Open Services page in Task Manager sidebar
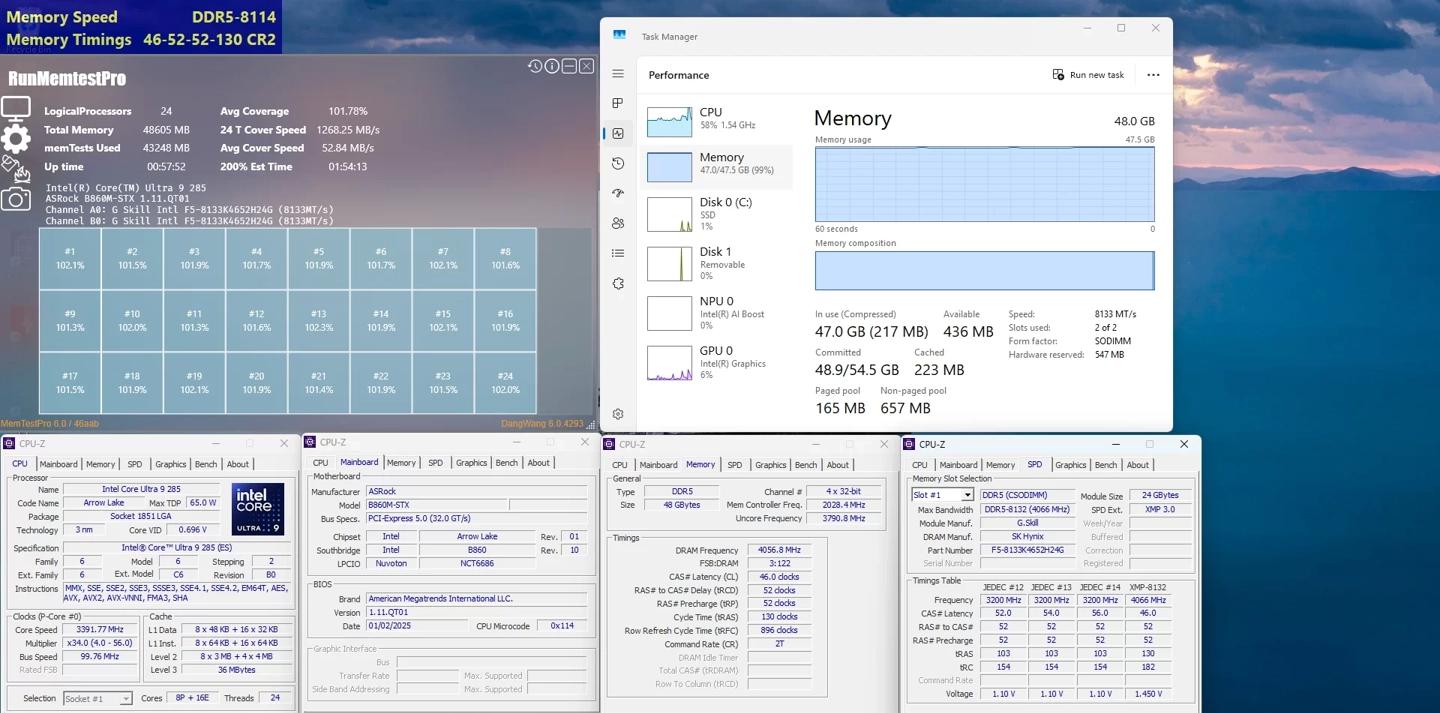 618,283
